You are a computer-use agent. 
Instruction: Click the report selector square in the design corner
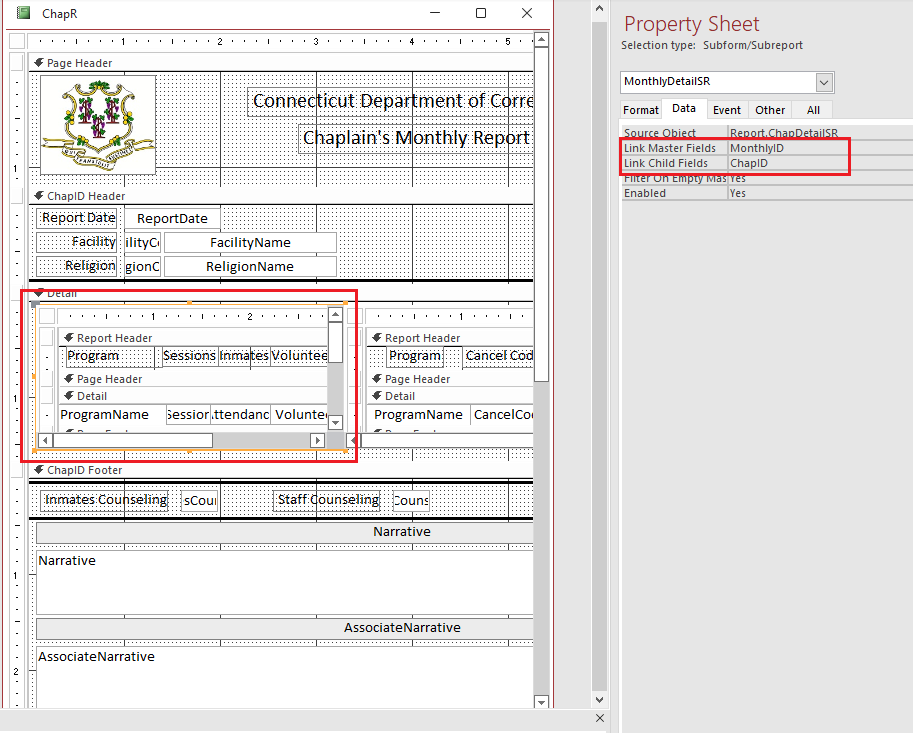15,40
